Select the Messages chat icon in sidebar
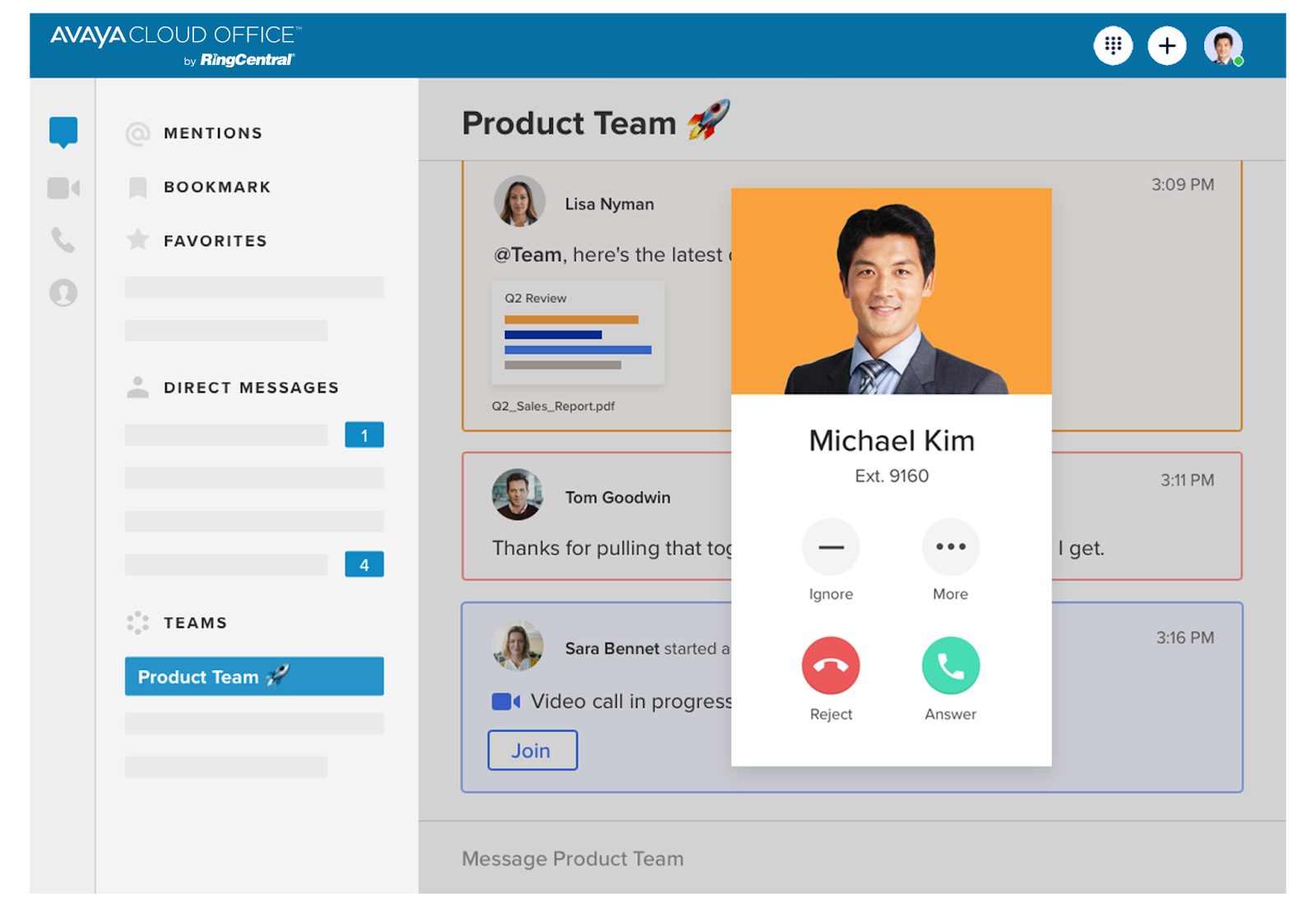Viewport: 1316px width, 911px height. pyautogui.click(x=63, y=132)
